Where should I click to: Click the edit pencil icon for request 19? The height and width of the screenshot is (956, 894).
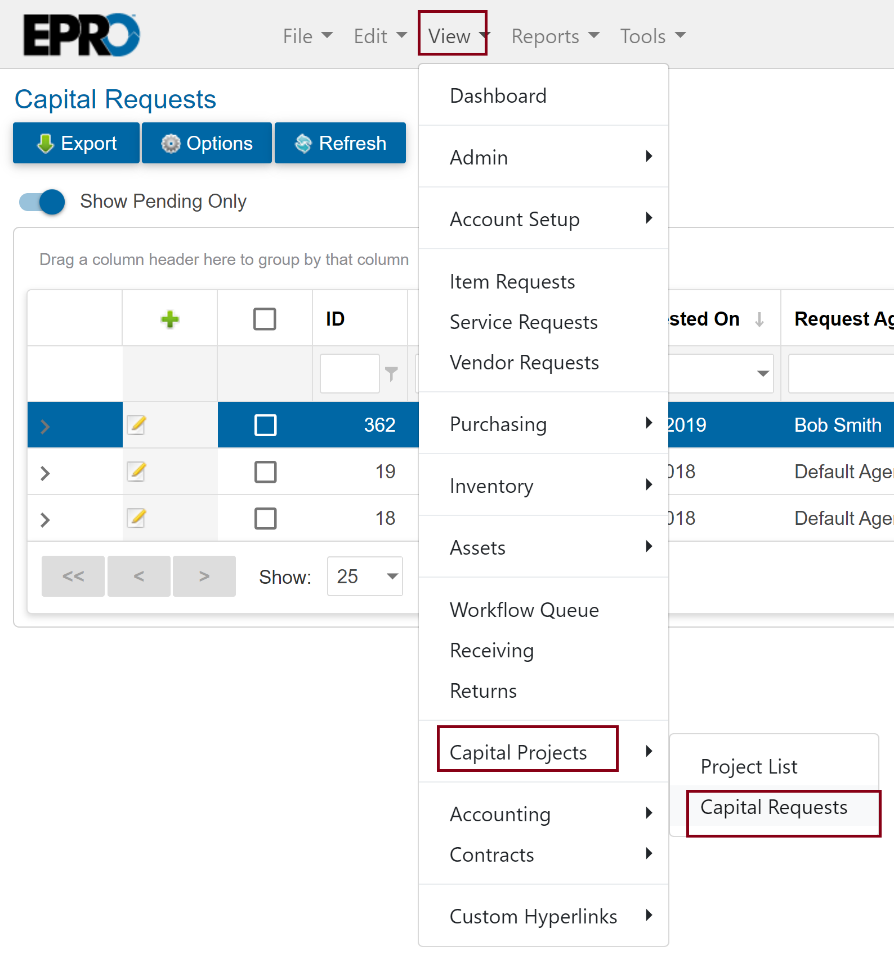point(137,472)
